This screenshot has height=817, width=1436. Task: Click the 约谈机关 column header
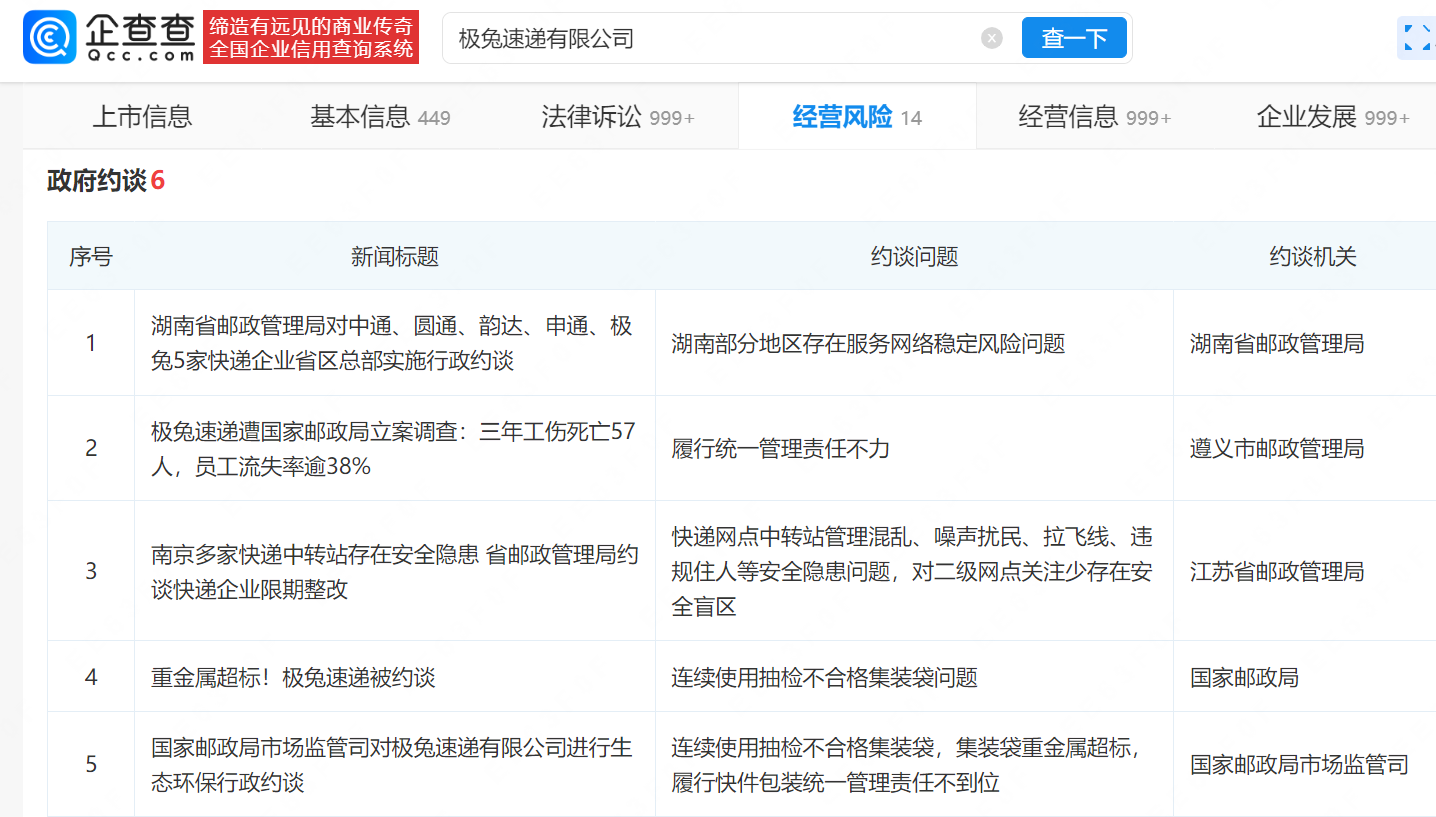1313,257
